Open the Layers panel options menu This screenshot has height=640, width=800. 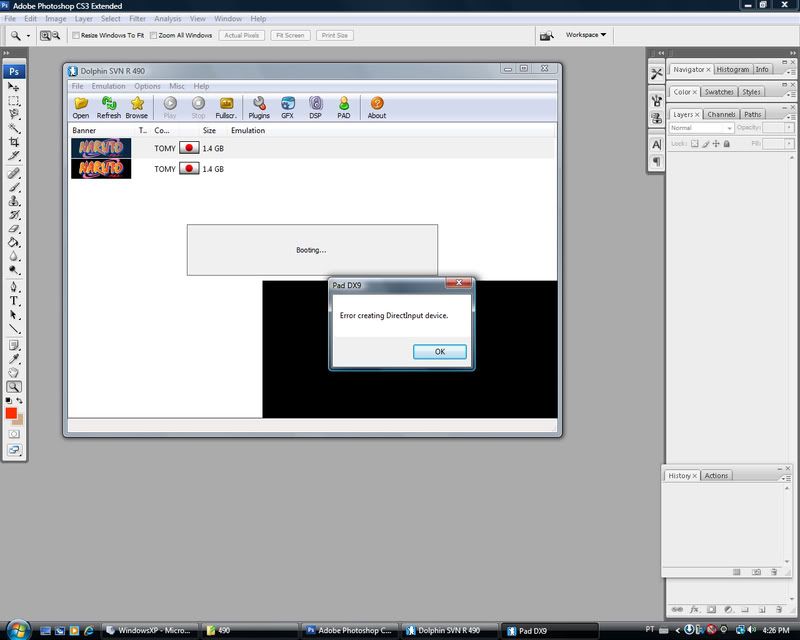pyautogui.click(x=790, y=117)
